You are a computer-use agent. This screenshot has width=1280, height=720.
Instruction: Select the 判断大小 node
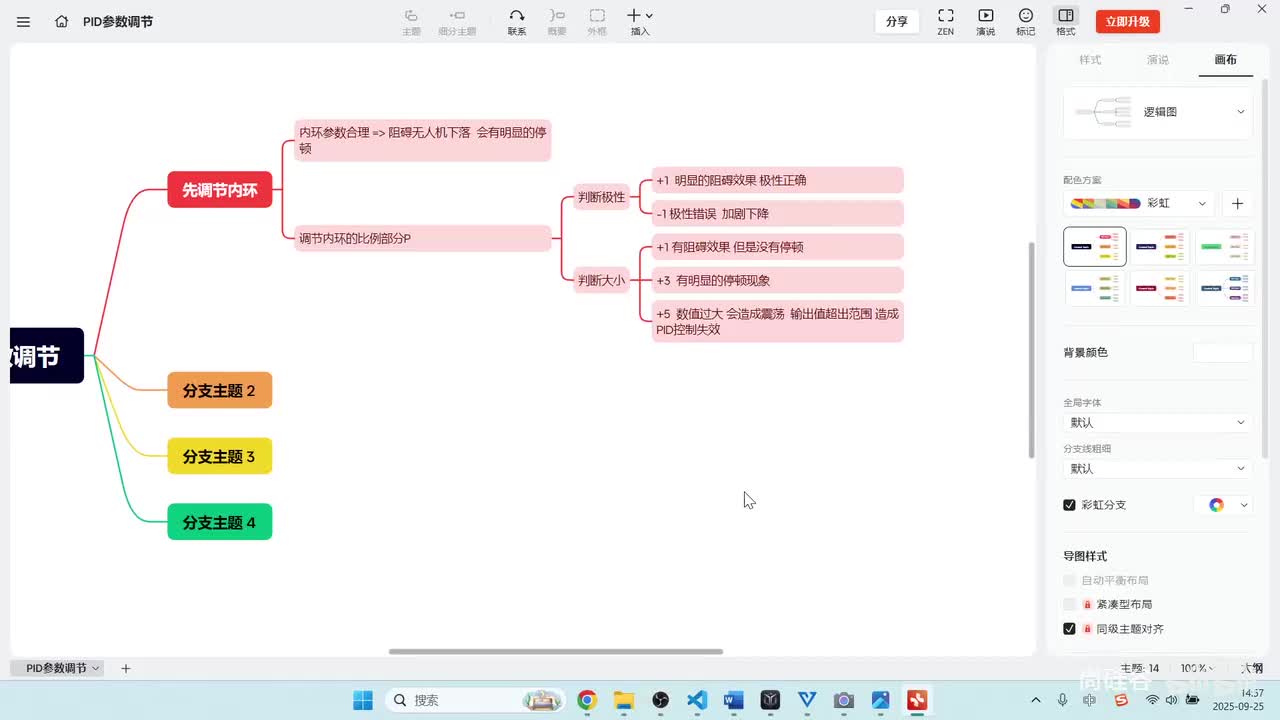(602, 280)
